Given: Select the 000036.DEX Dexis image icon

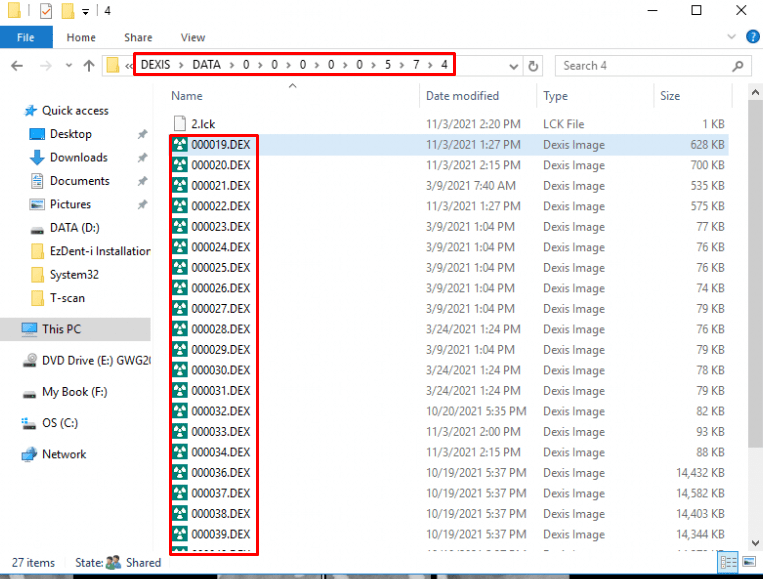Looking at the screenshot, I should (x=180, y=472).
